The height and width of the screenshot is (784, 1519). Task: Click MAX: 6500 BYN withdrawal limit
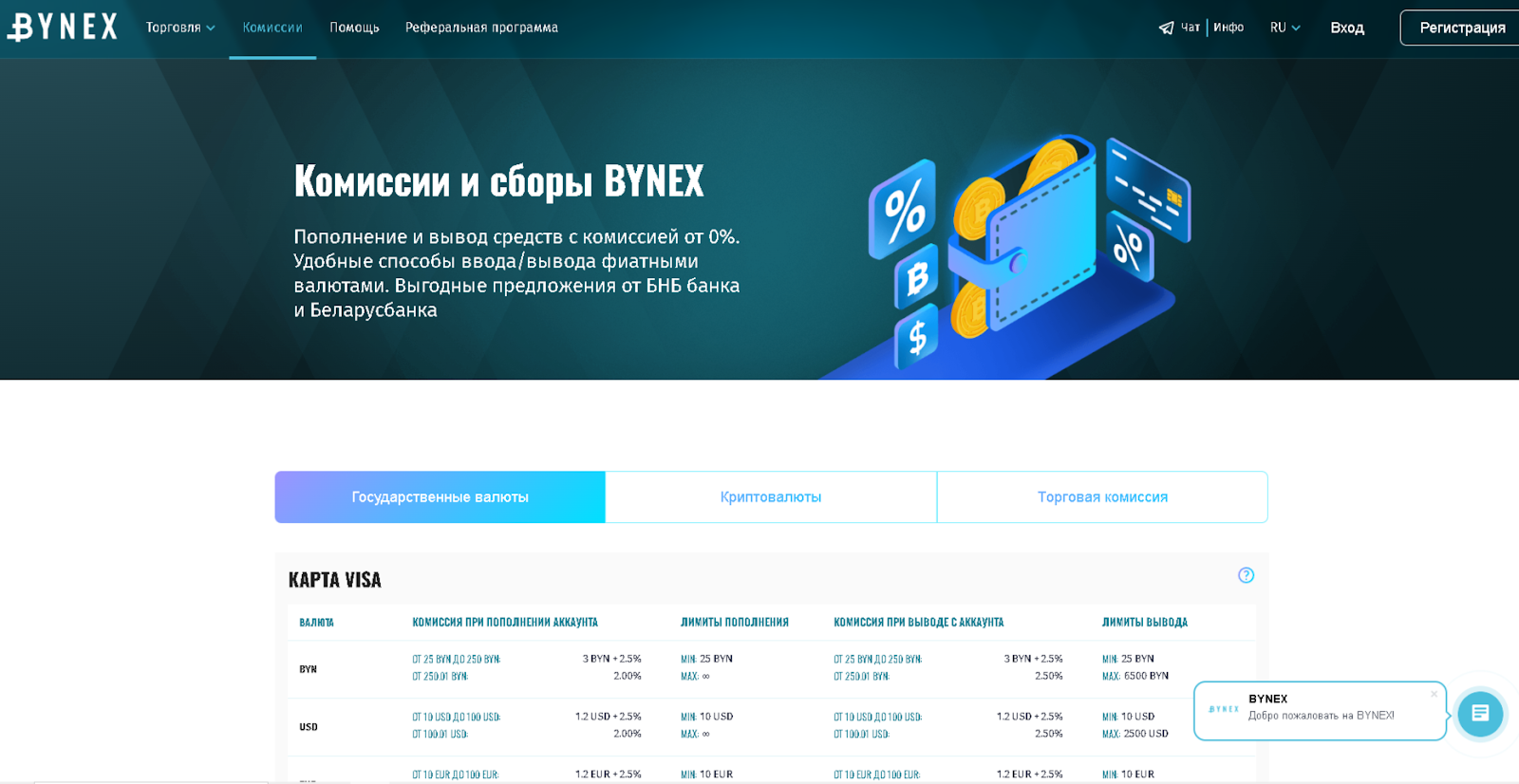(1135, 676)
